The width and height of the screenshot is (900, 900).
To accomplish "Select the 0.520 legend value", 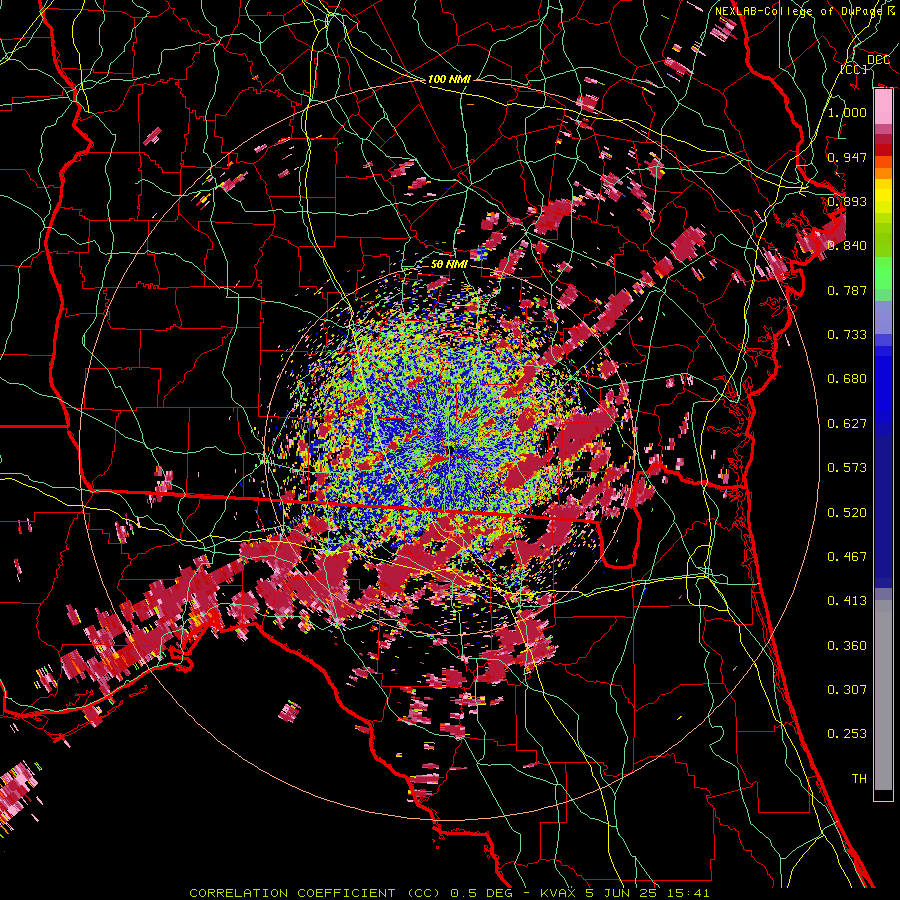I will point(847,513).
